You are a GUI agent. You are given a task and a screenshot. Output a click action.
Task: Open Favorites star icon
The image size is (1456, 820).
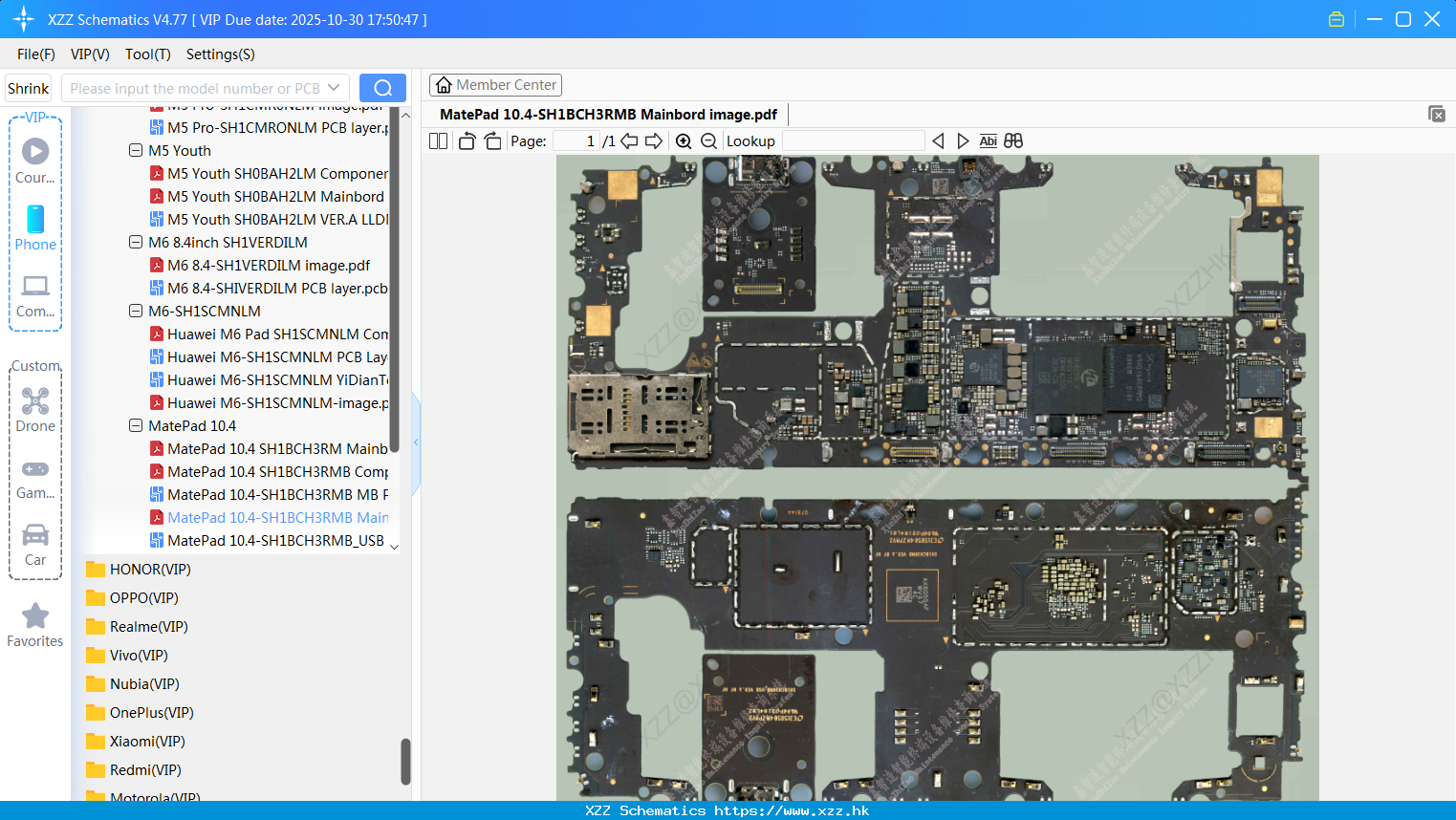[35, 625]
